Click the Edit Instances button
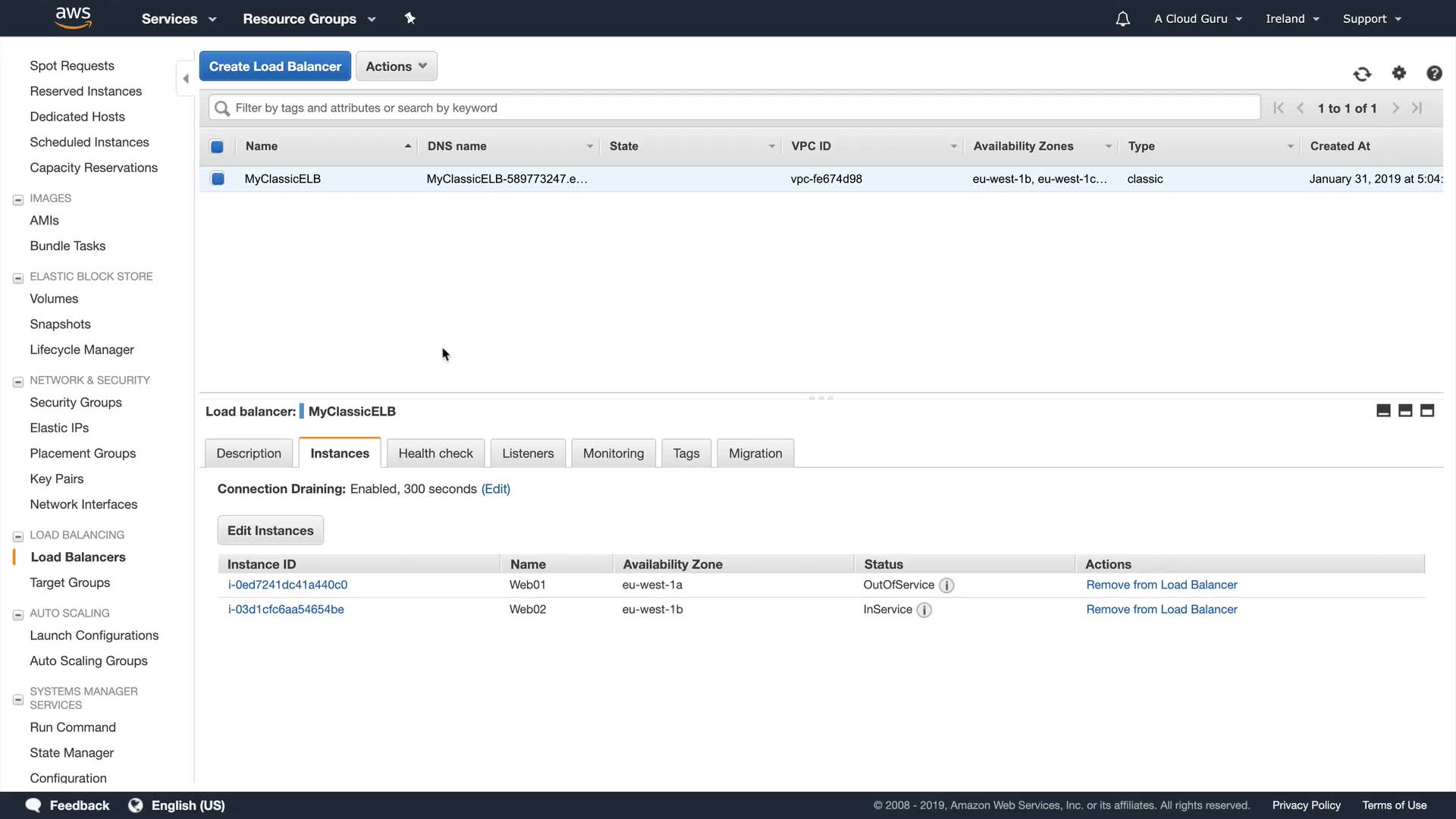The height and width of the screenshot is (819, 1456). 270,531
